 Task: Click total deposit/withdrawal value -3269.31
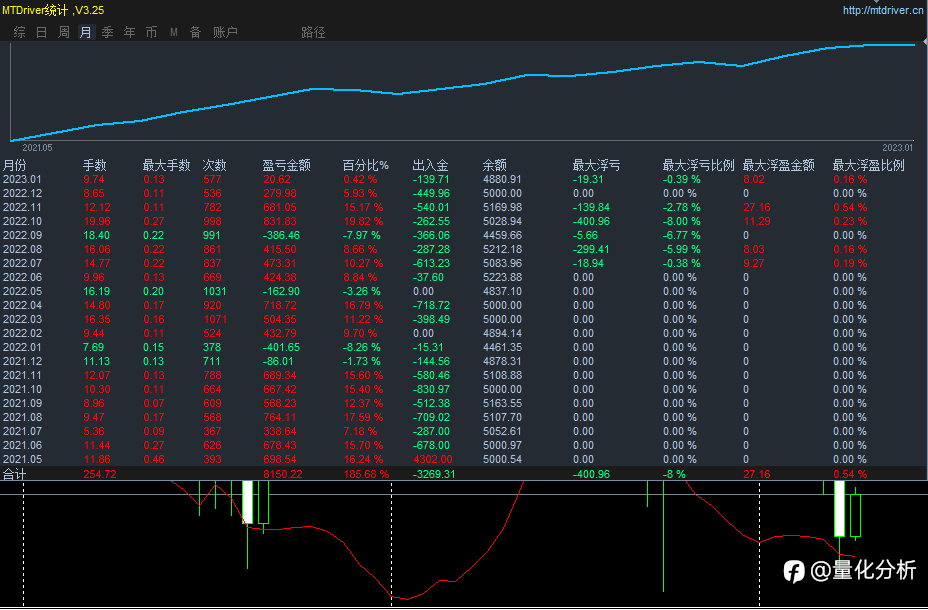[434, 475]
